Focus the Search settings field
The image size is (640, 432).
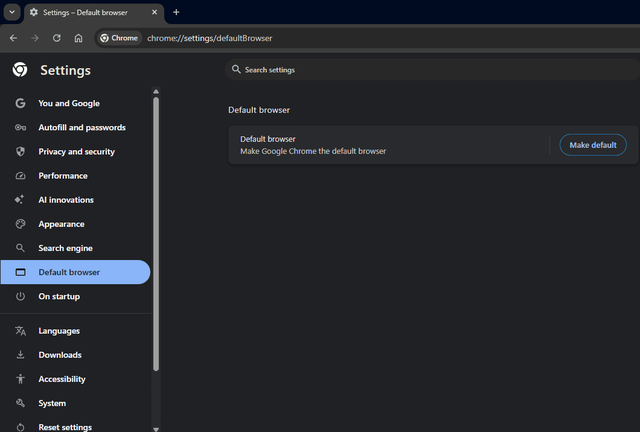432,70
